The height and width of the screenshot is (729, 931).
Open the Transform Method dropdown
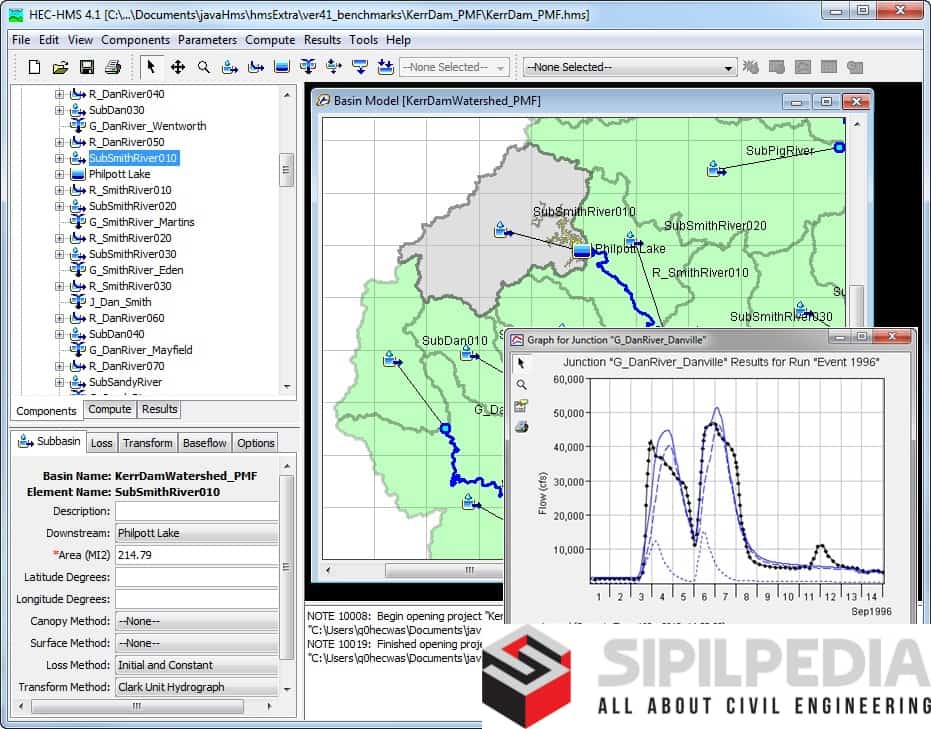tap(196, 687)
